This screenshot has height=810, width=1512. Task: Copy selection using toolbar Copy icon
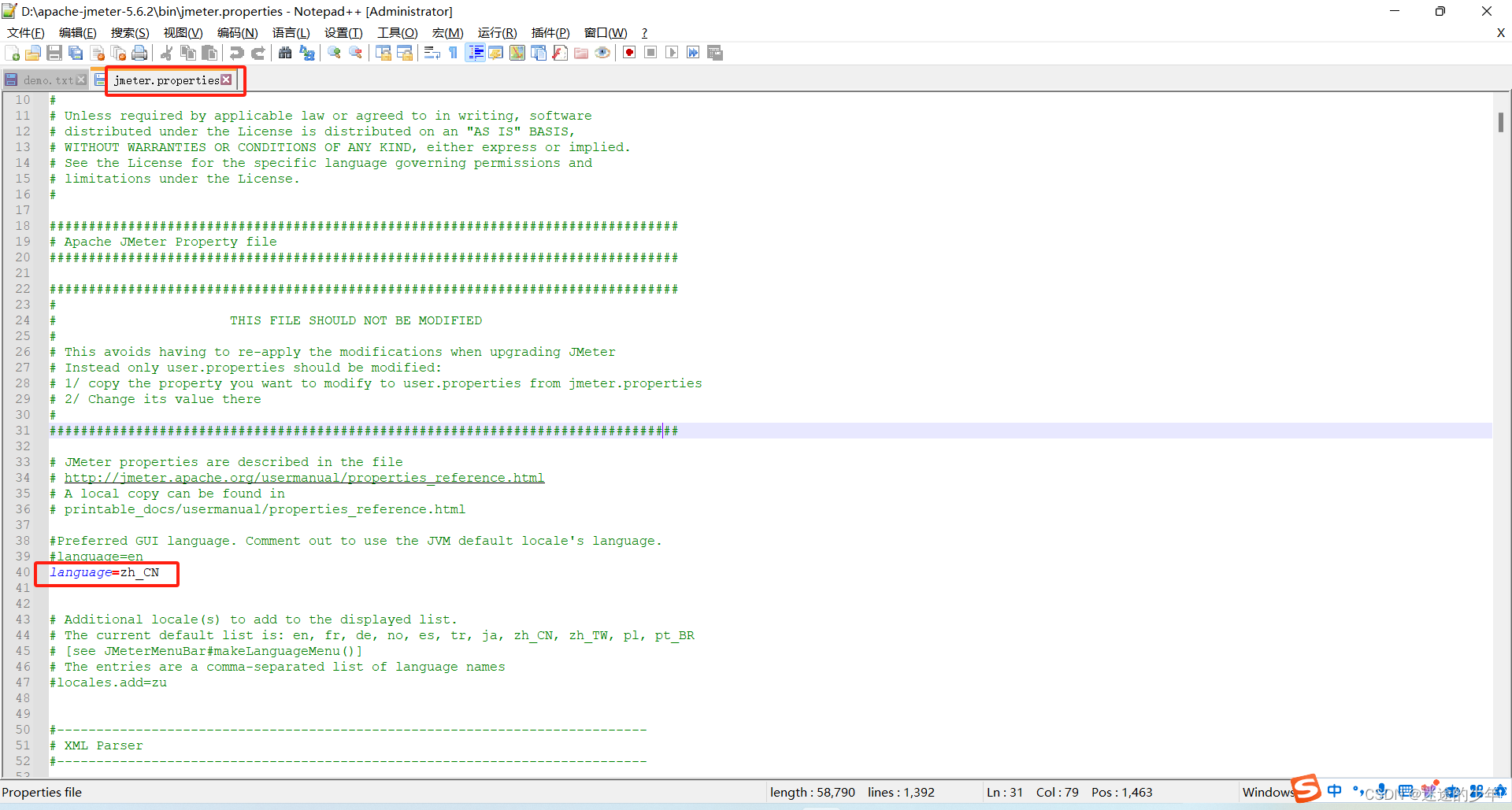click(x=188, y=53)
